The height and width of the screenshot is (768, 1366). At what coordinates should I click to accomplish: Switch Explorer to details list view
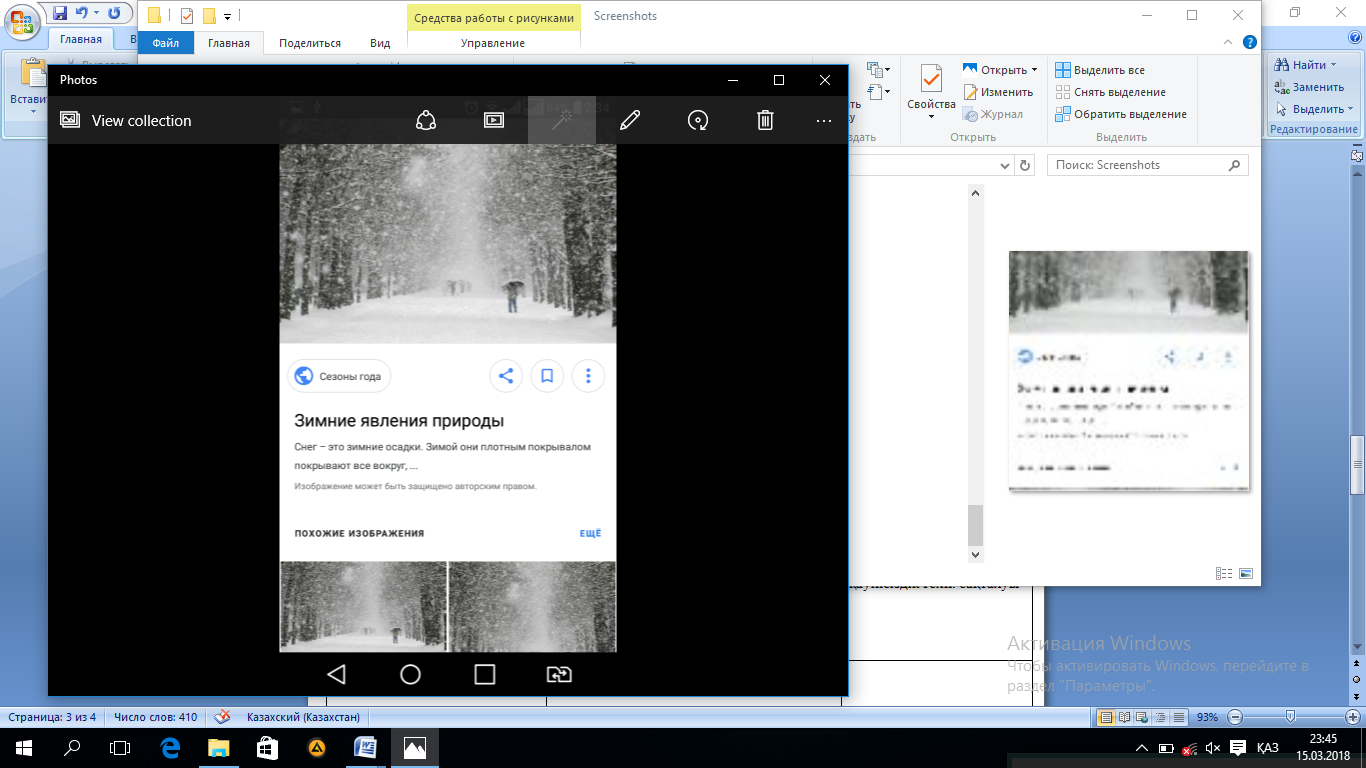click(1224, 573)
